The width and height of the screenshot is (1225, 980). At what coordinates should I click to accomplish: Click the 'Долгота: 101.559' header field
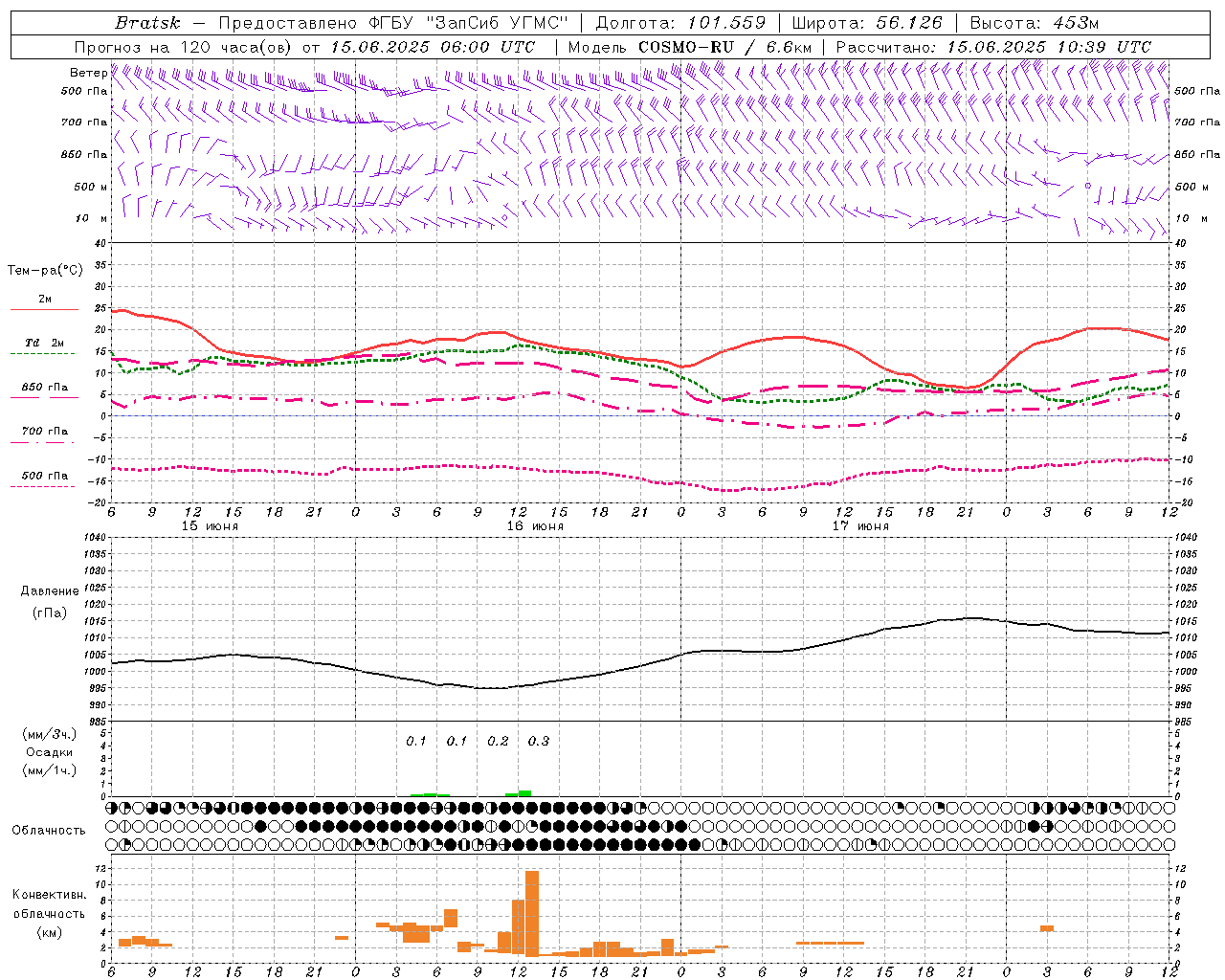point(680,23)
